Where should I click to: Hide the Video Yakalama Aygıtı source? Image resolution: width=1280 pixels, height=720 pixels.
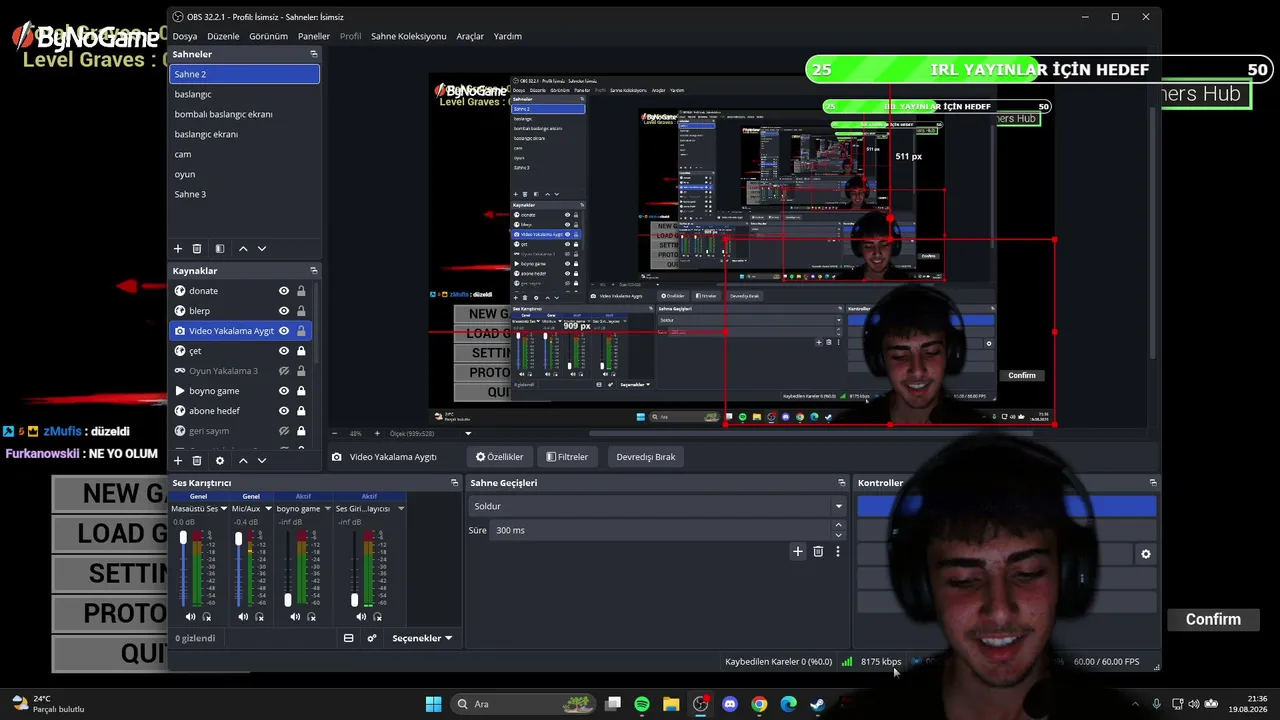[284, 331]
